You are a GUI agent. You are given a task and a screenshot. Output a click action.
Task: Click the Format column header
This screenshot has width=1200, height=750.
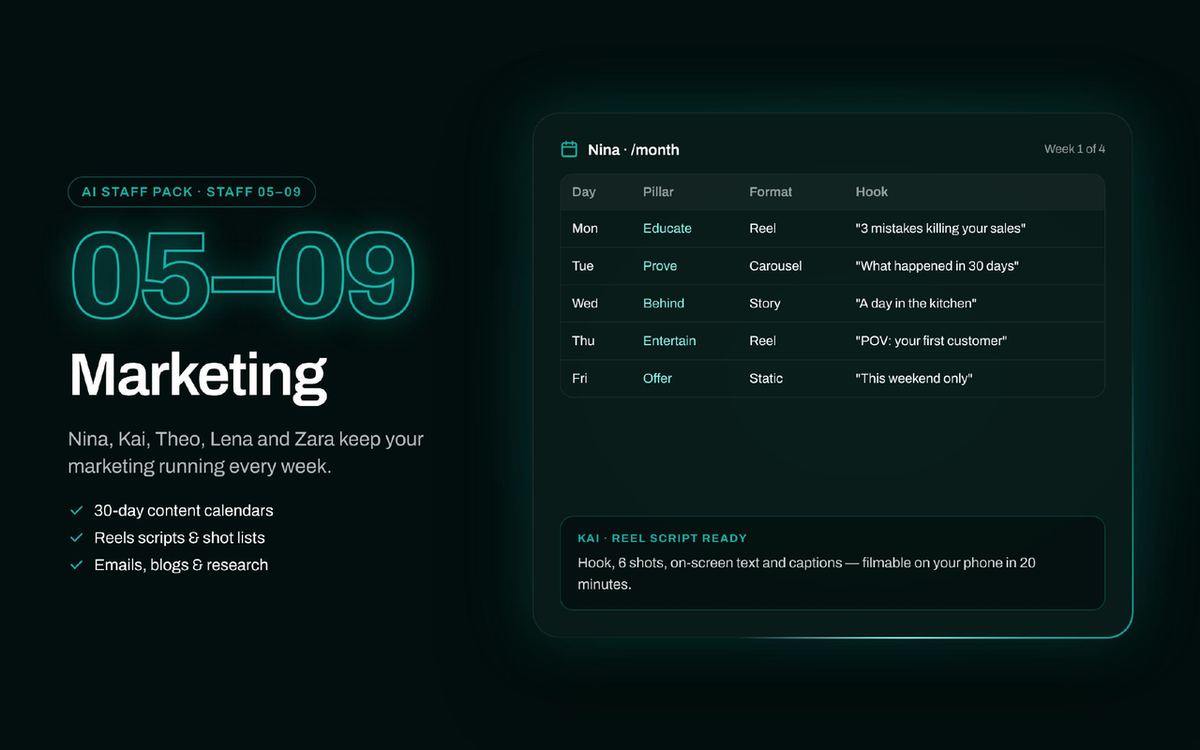pos(771,192)
